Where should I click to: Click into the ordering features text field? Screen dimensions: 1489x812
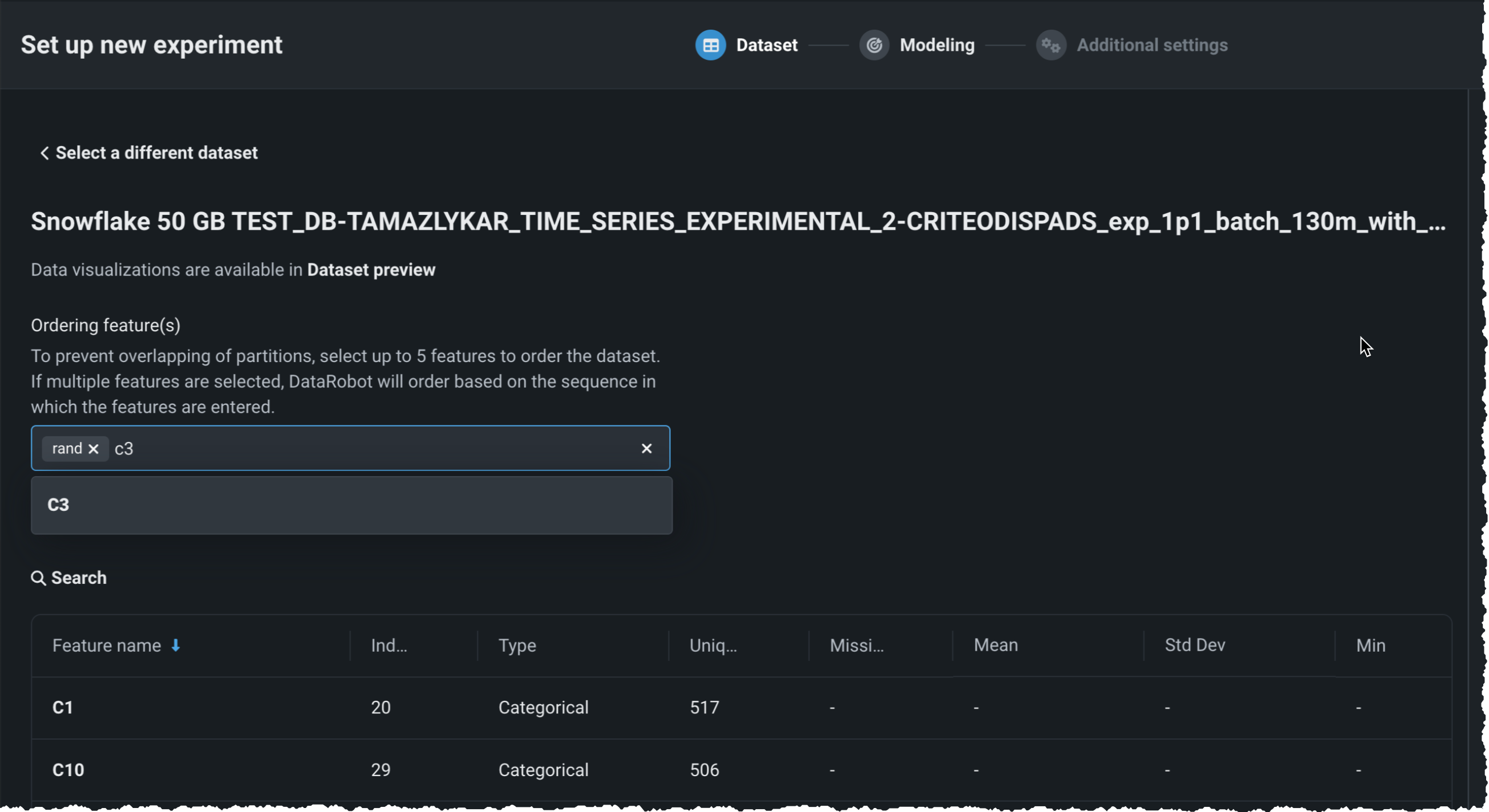click(370, 449)
